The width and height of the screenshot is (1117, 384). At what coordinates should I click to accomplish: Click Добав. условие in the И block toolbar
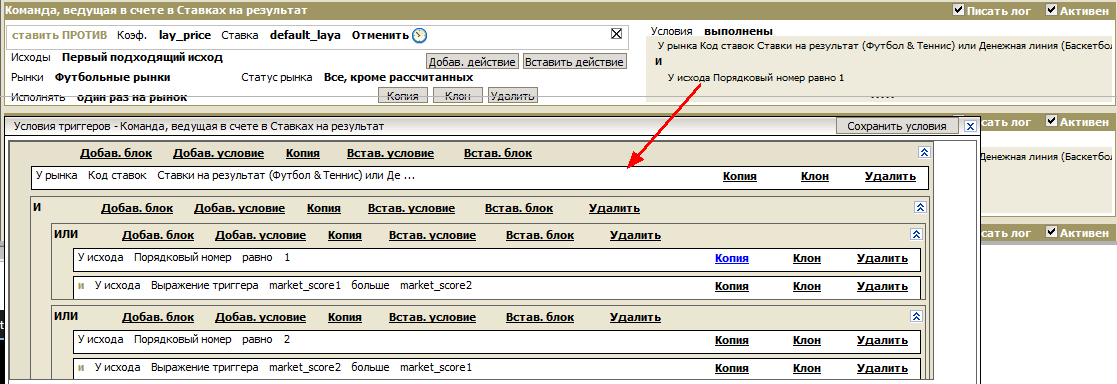point(239,208)
